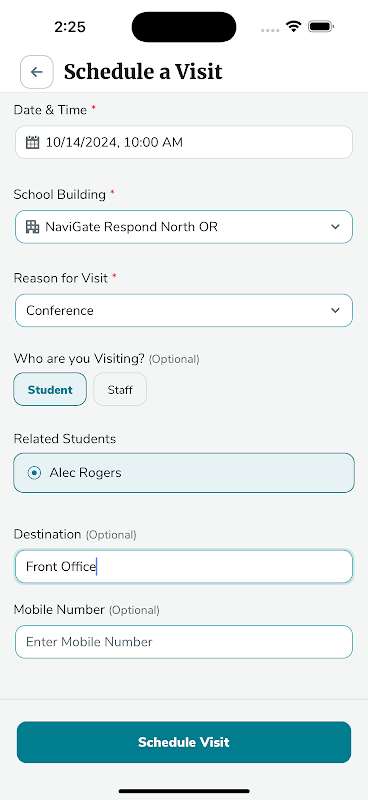Open the 10/14/2024 date and time picker
Viewport: 368px width, 800px height.
pyautogui.click(x=184, y=142)
